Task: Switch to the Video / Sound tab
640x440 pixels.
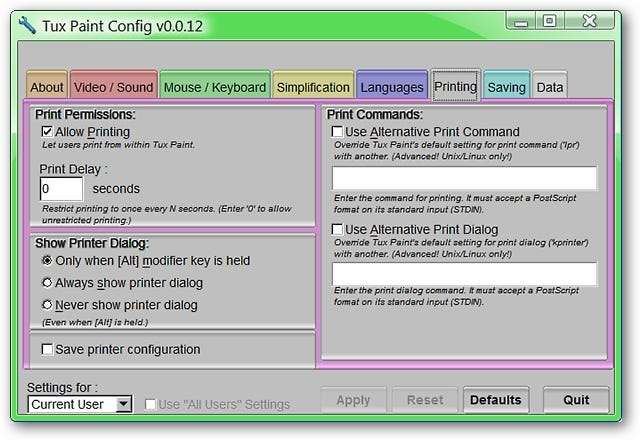Action: click(x=113, y=84)
